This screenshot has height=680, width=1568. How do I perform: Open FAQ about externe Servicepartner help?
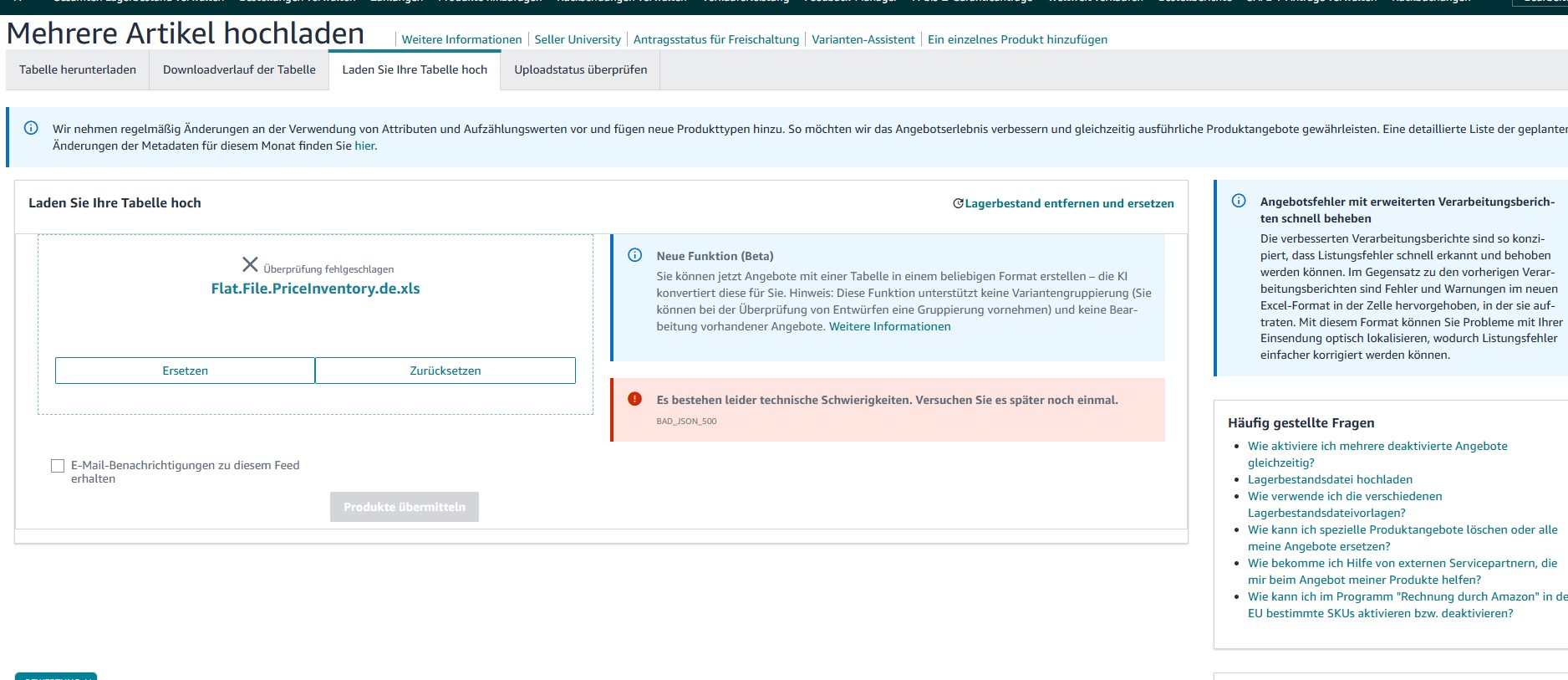(x=1403, y=571)
